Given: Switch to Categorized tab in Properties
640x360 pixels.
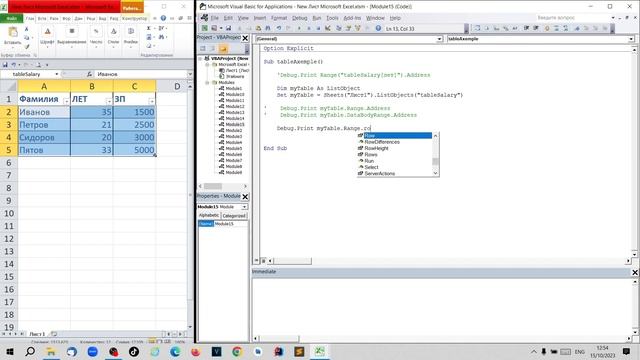Looking at the screenshot, I should tap(234, 216).
